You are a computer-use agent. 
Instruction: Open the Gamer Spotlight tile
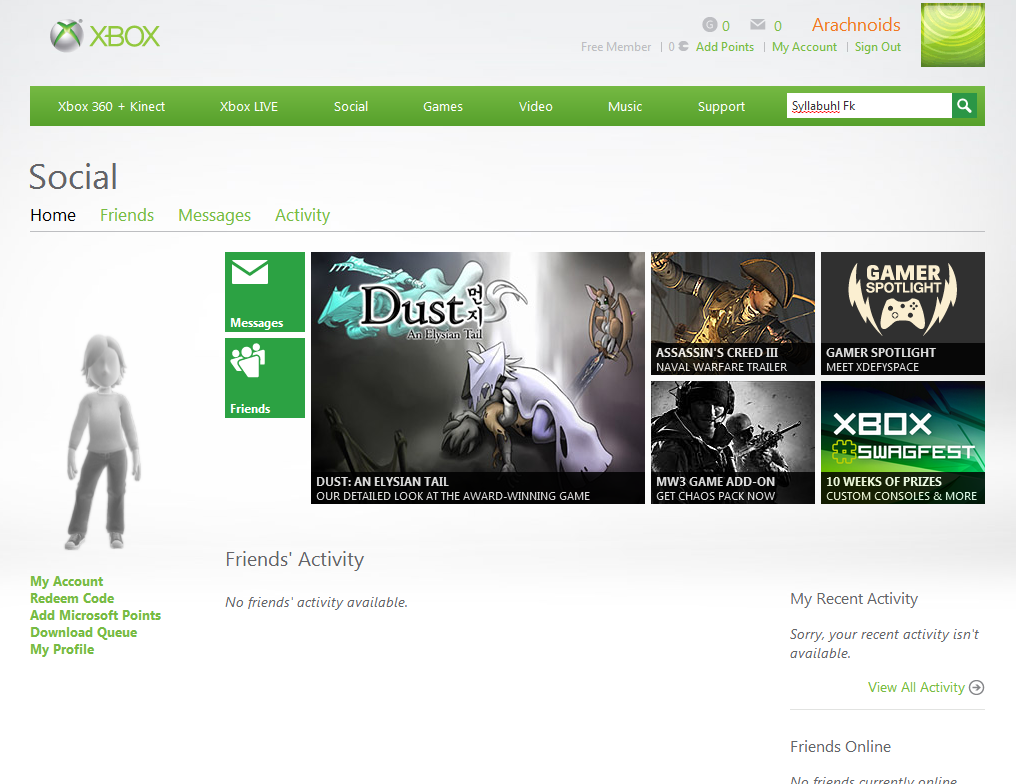(x=903, y=314)
